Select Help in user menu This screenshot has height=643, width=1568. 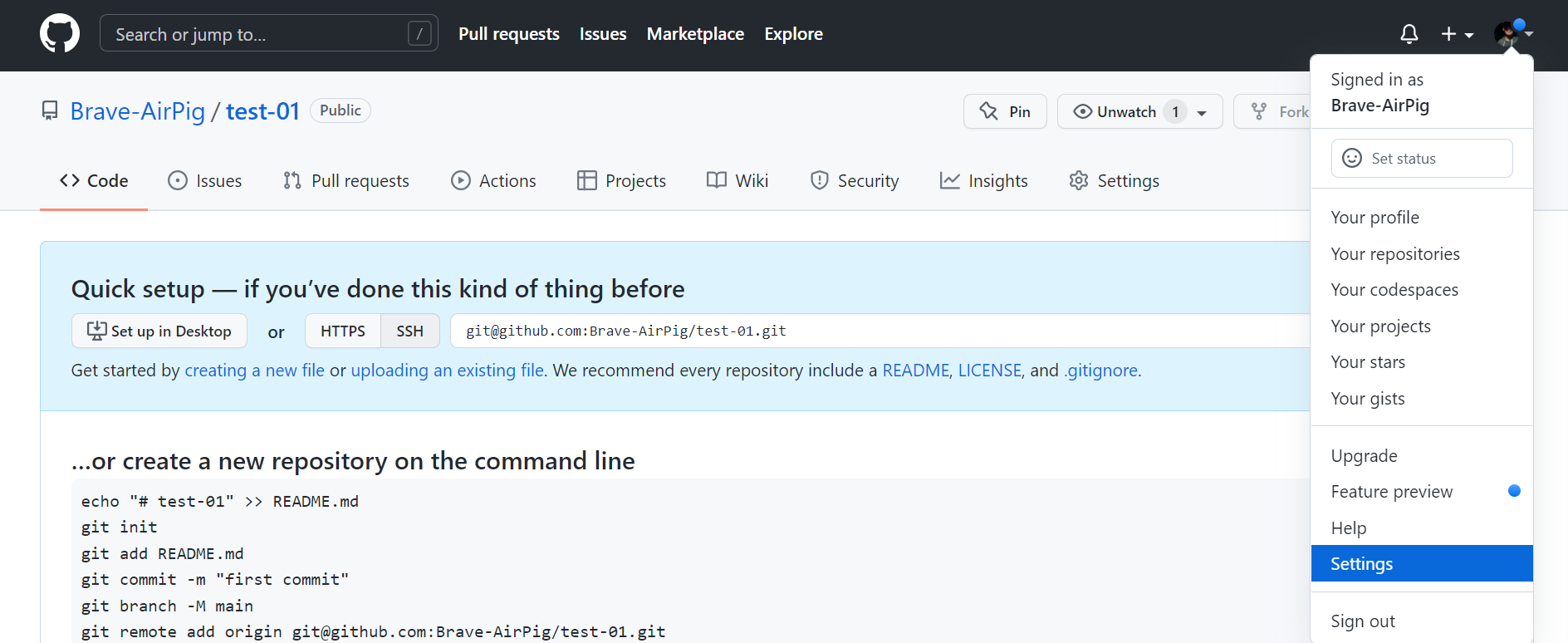pos(1422,528)
